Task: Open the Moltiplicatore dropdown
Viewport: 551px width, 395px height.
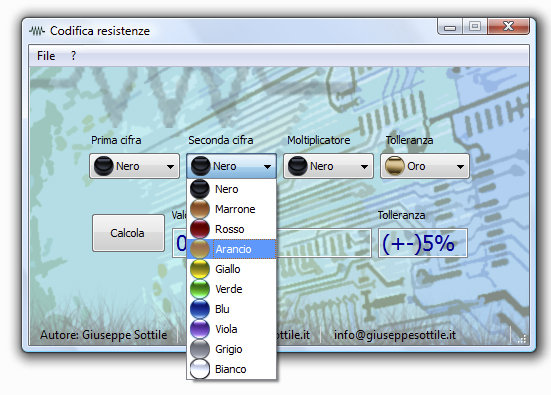Action: pyautogui.click(x=329, y=166)
